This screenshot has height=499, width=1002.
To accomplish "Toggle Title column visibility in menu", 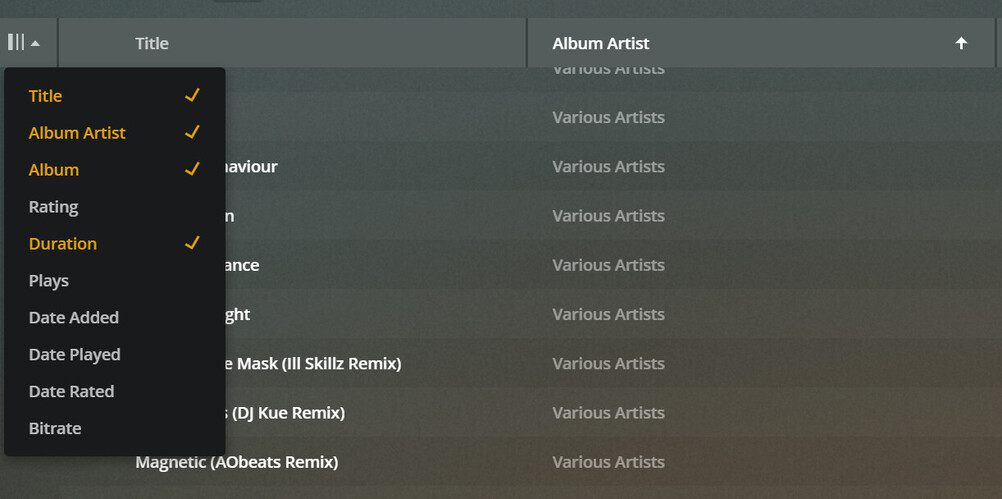I will [46, 96].
